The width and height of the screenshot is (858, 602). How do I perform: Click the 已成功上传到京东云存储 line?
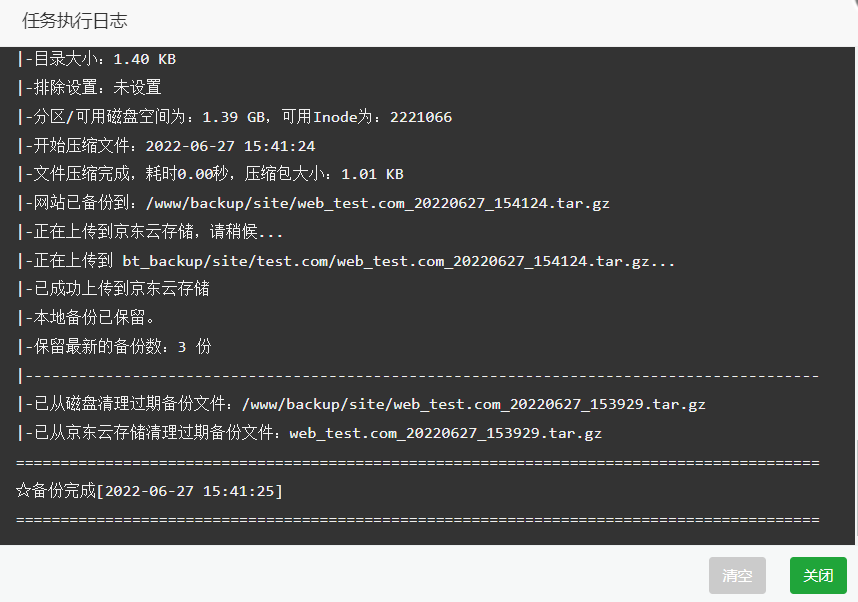click(x=113, y=288)
